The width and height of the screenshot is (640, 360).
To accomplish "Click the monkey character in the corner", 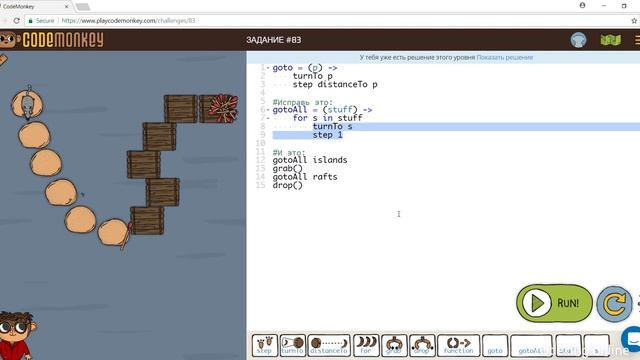I will coord(16,336).
